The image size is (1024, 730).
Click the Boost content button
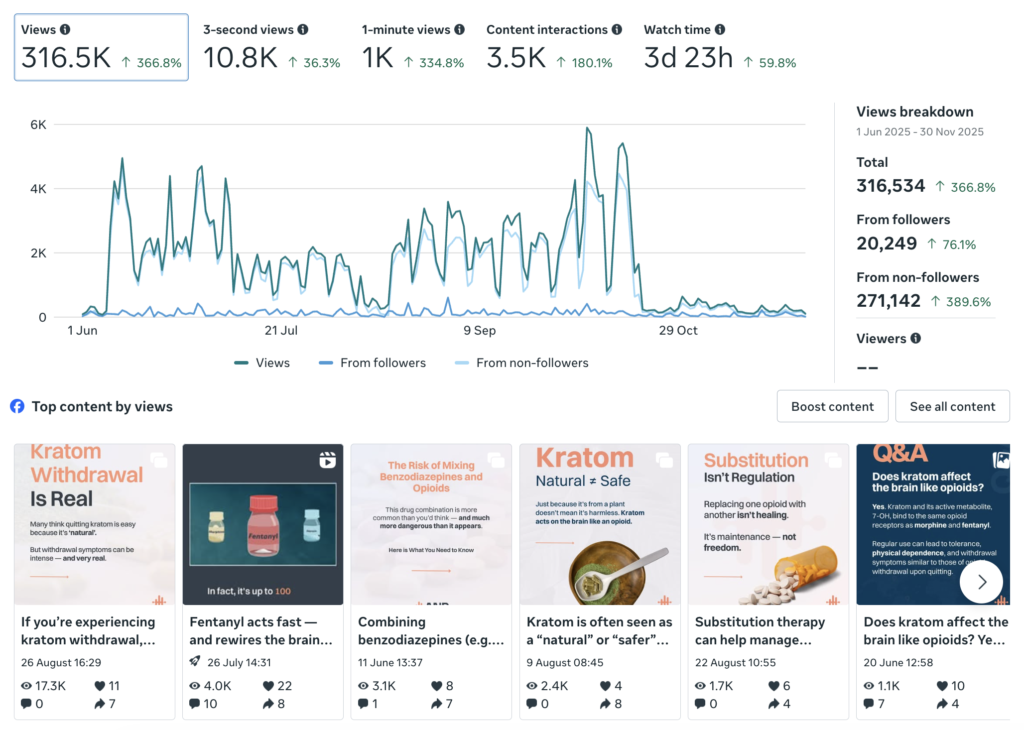tap(831, 406)
